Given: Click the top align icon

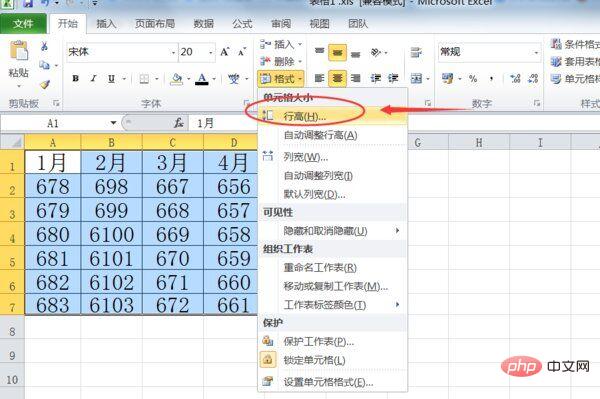Looking at the screenshot, I should point(320,52).
